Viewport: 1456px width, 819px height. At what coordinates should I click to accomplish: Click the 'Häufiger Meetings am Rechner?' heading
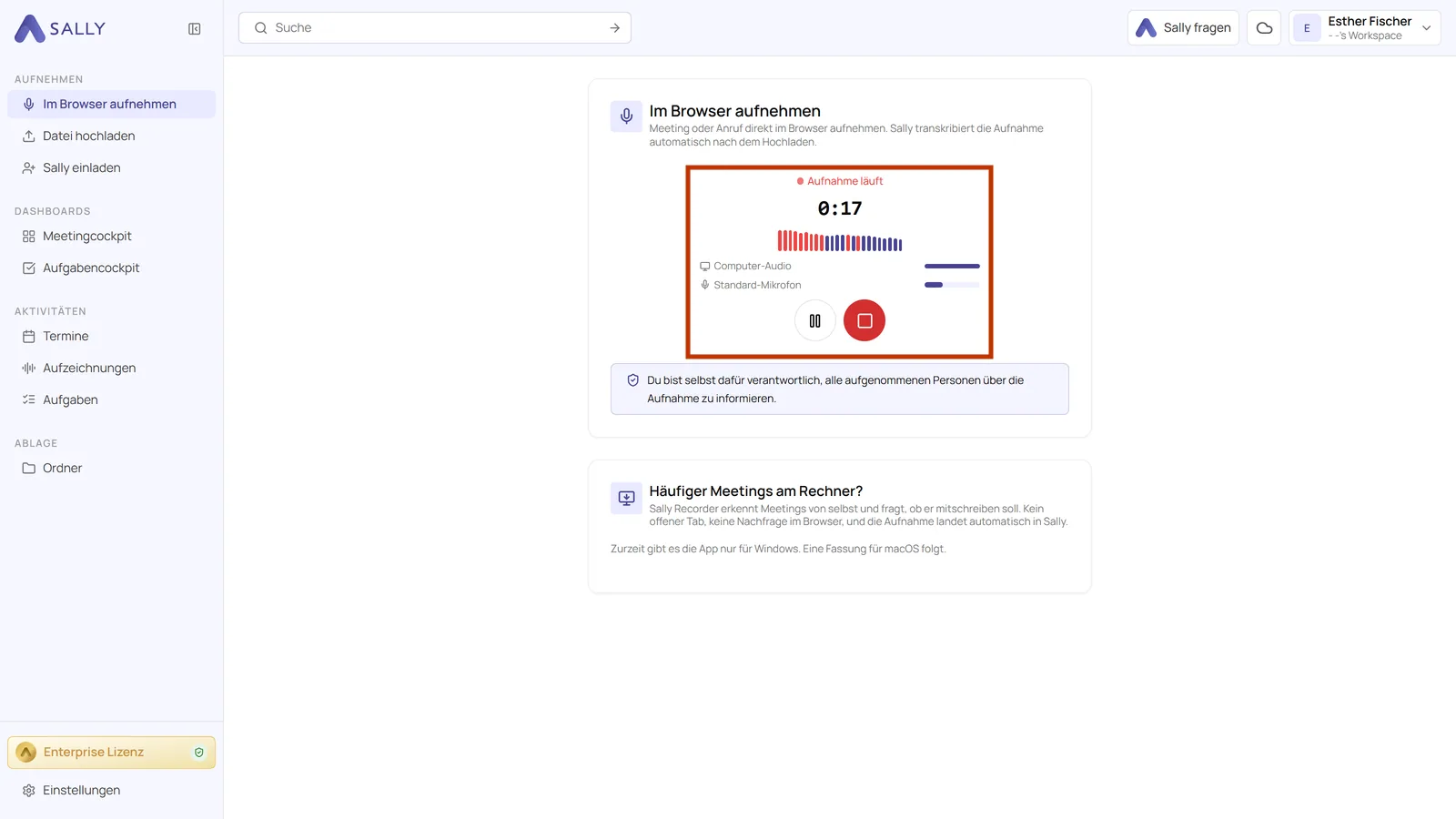pyautogui.click(x=756, y=491)
